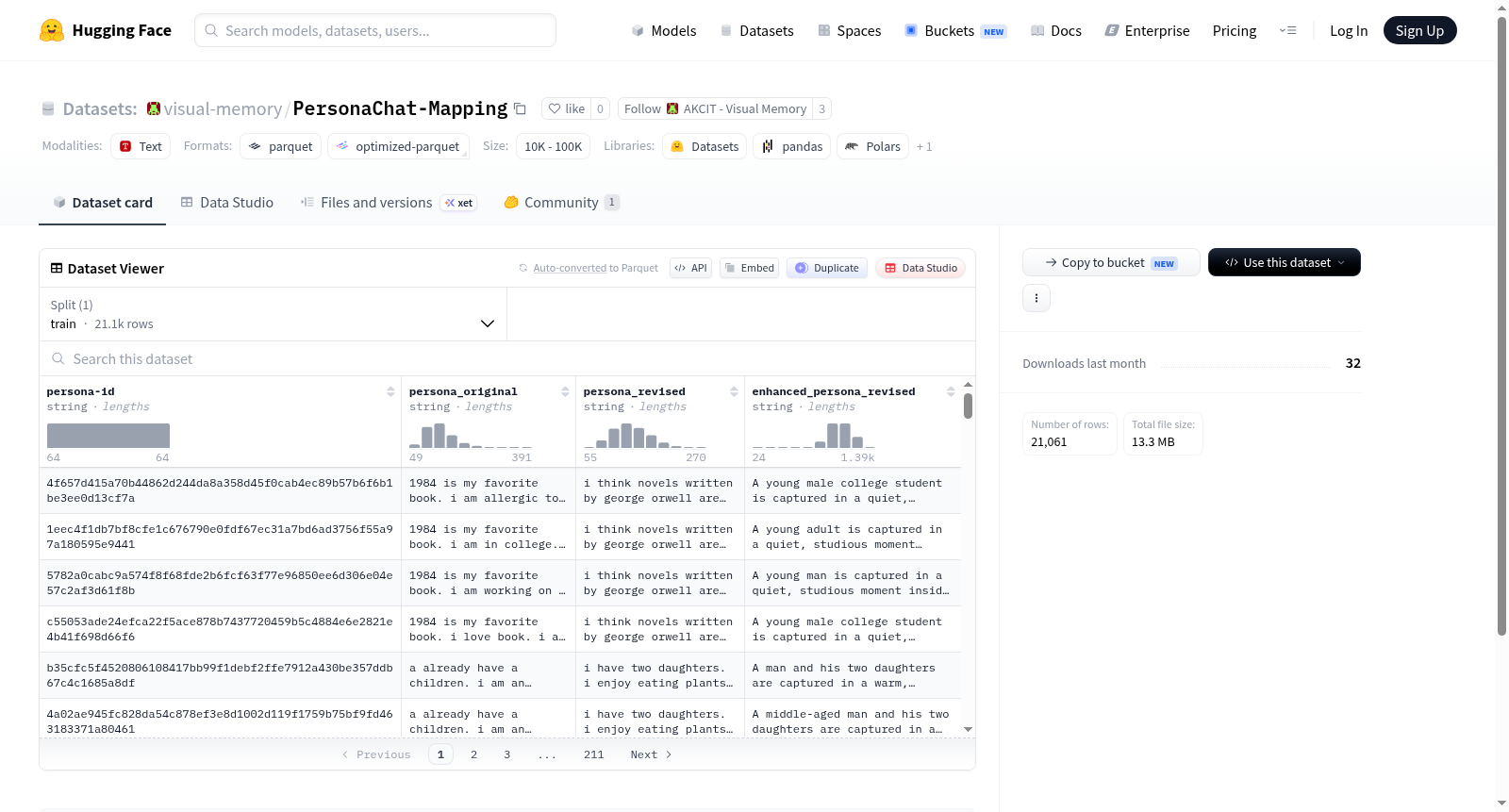Click the follower count 3
This screenshot has width=1509, height=812.
click(x=821, y=108)
